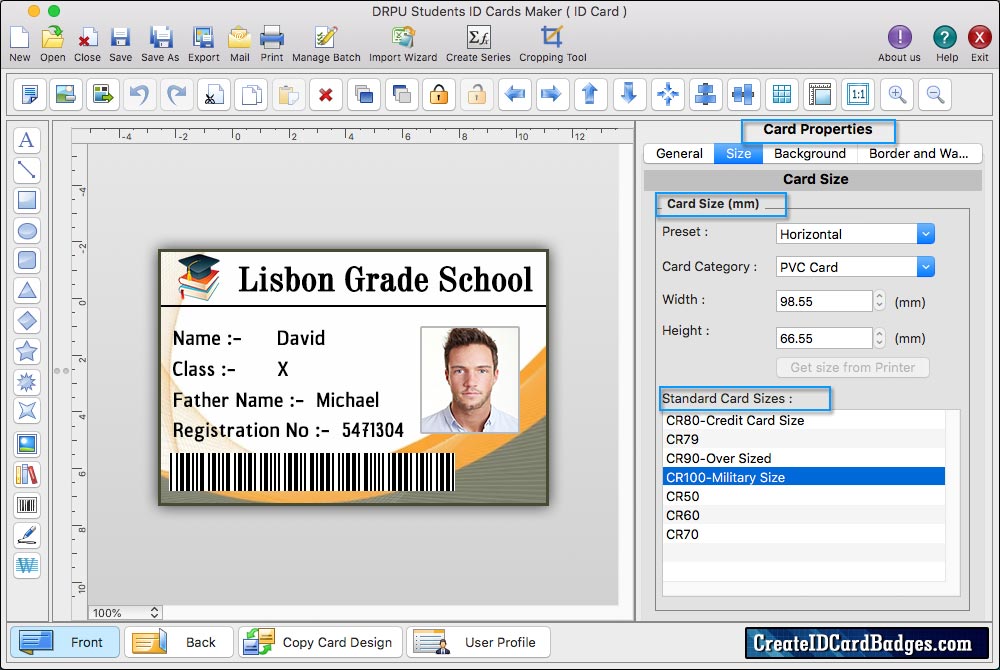Select the Signature pen tool

click(27, 535)
